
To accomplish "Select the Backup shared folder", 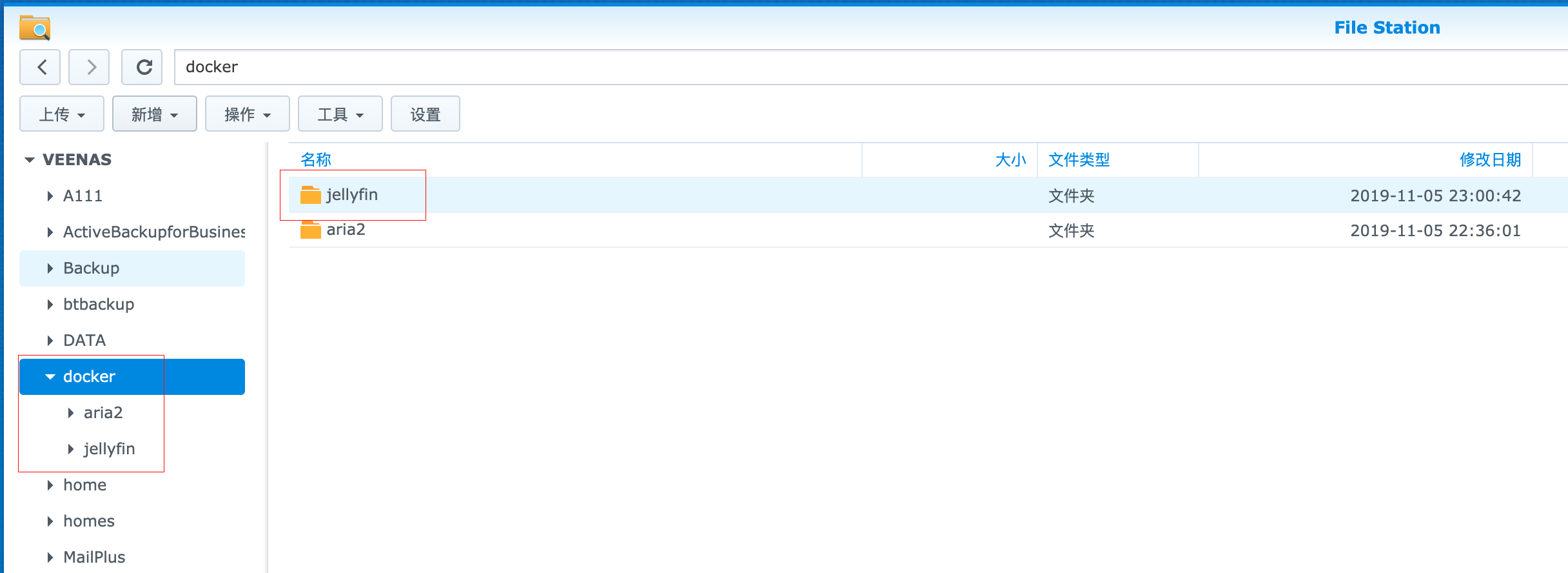I will pyautogui.click(x=92, y=268).
